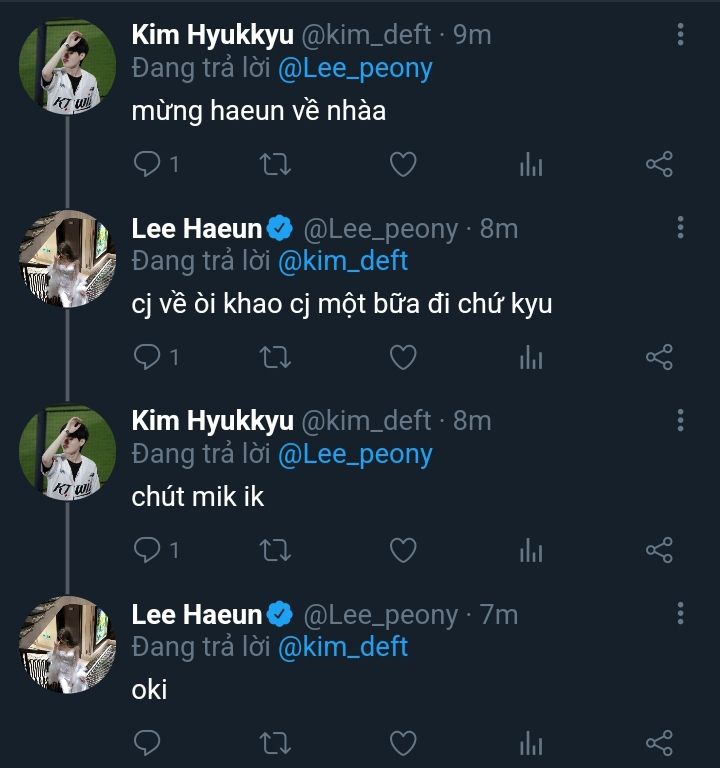Open @kim_deft mention link above "oki"
This screenshot has width=720, height=768.
[342, 646]
